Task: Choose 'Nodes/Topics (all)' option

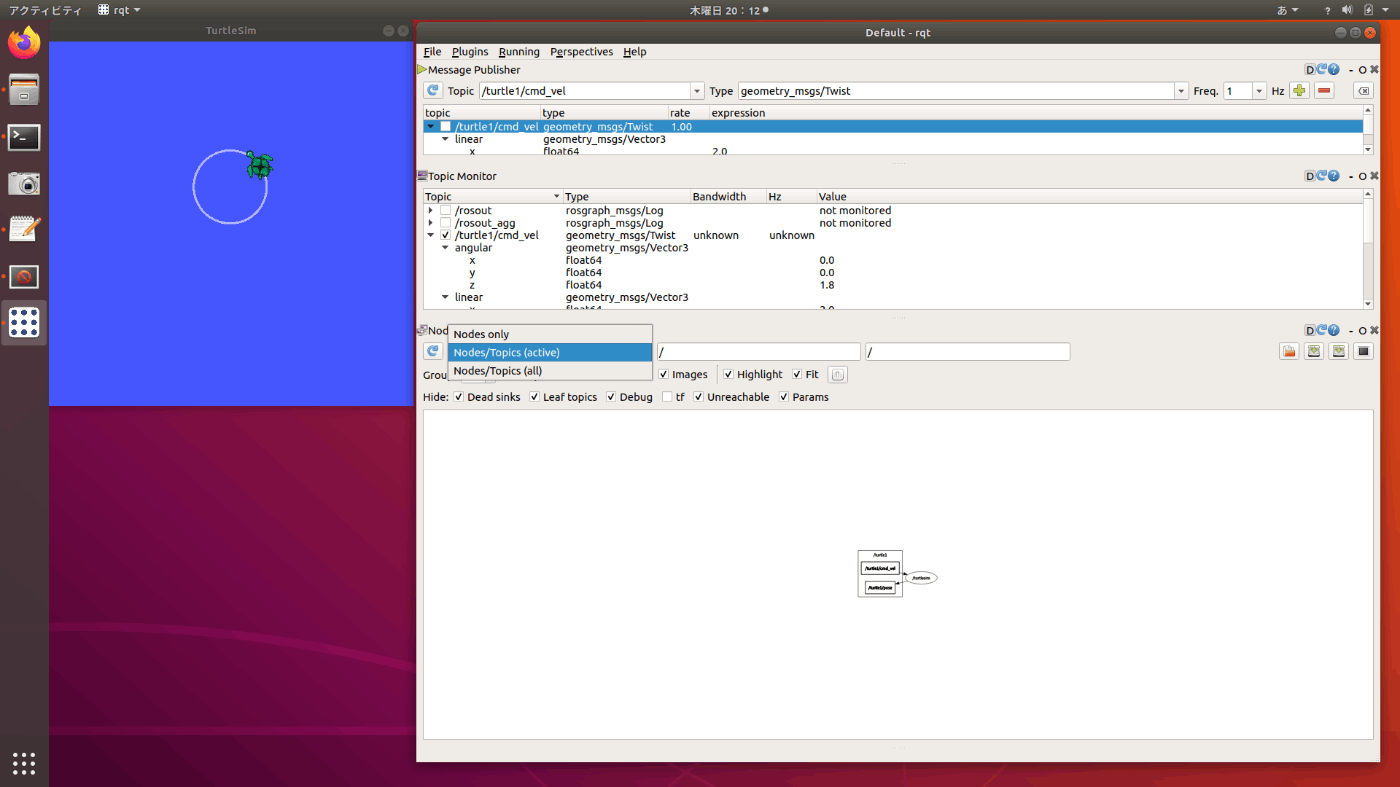Action: pyautogui.click(x=550, y=371)
